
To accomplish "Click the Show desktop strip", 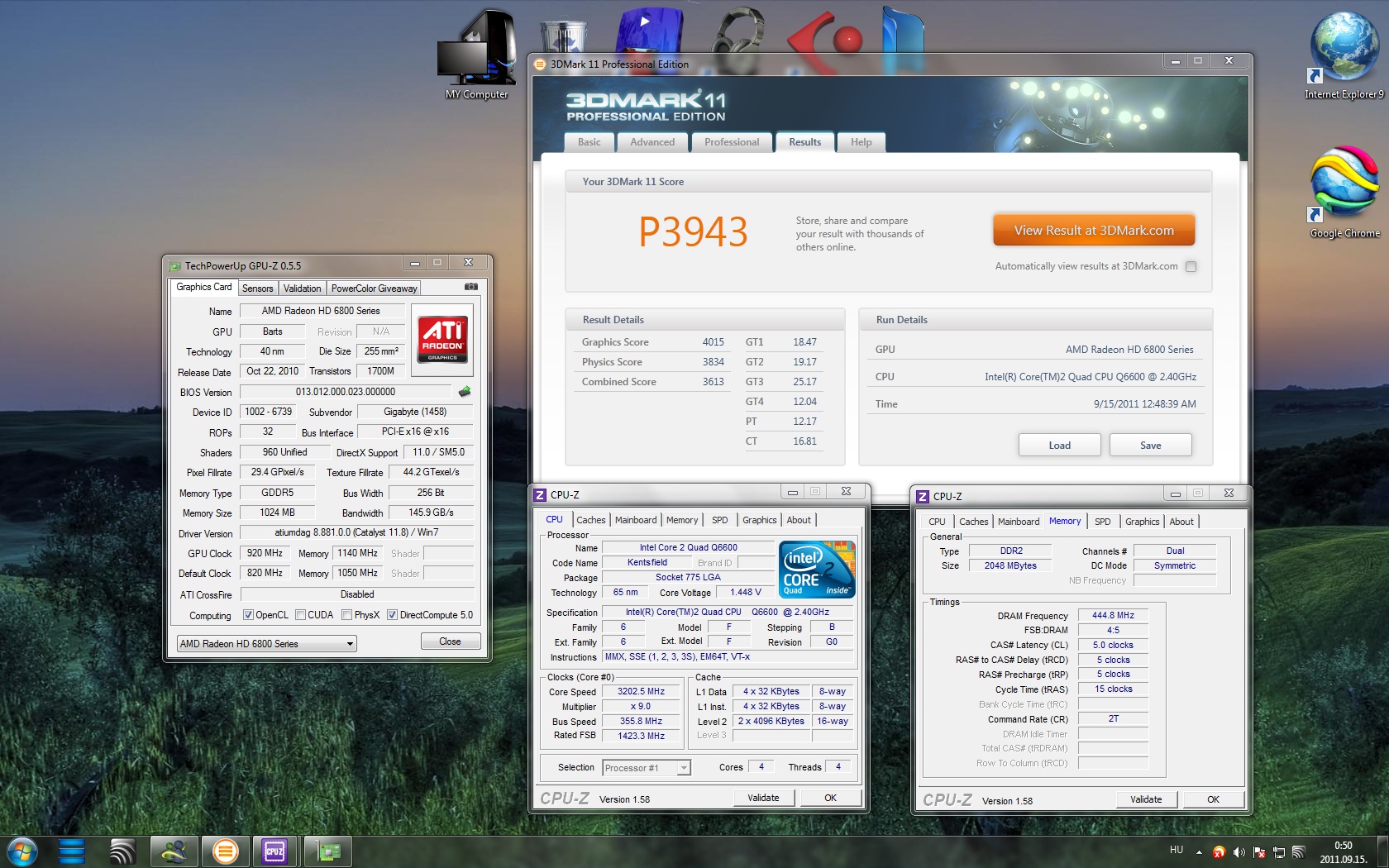I will 1382,851.
